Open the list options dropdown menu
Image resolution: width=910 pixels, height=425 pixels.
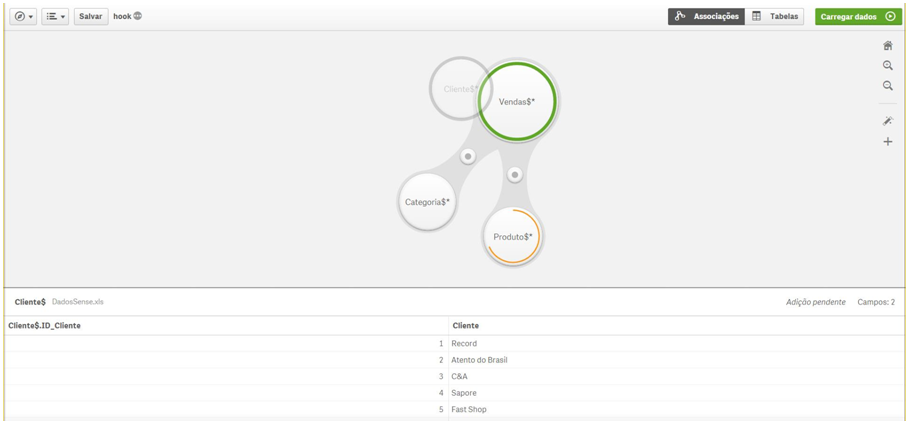(55, 17)
